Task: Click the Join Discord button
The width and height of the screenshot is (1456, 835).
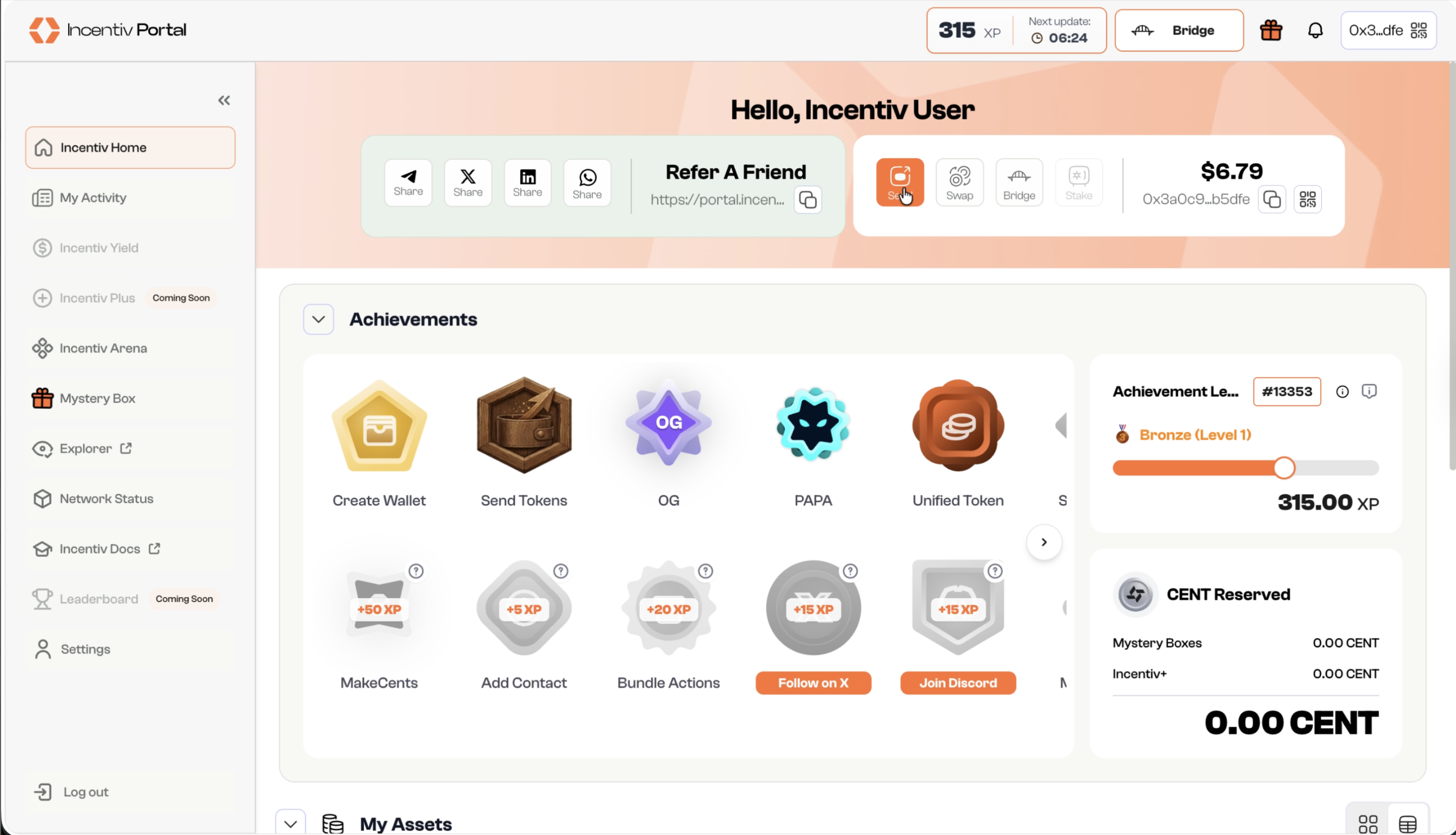Action: pos(957,682)
